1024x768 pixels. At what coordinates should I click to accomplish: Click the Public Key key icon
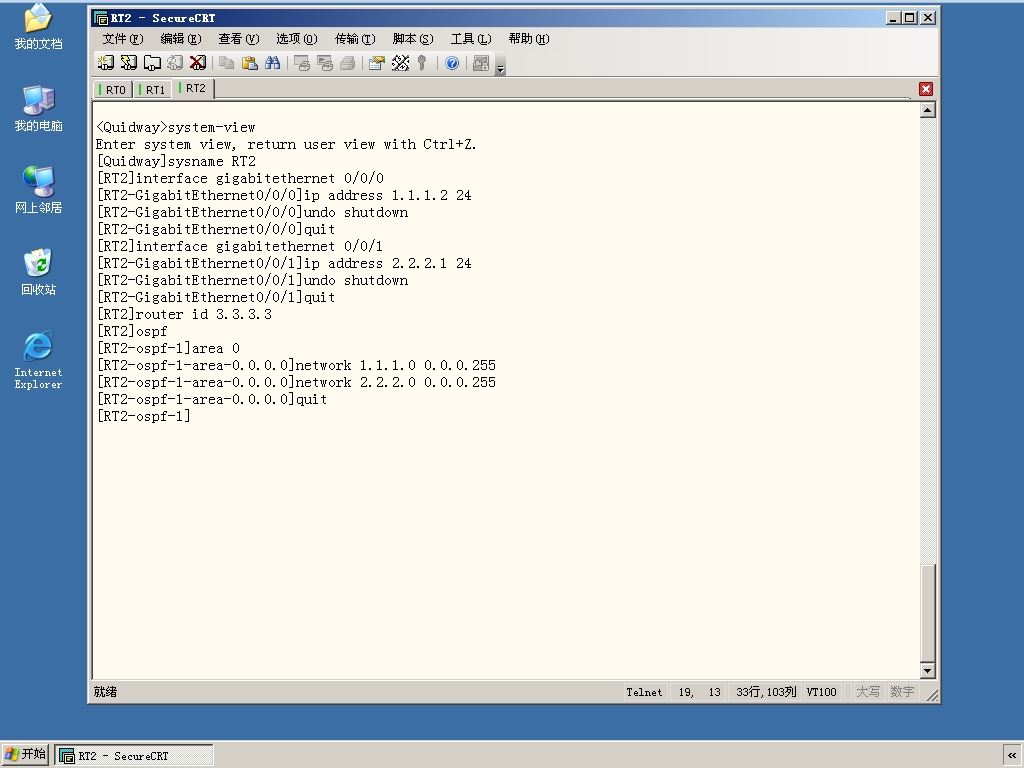click(x=423, y=63)
